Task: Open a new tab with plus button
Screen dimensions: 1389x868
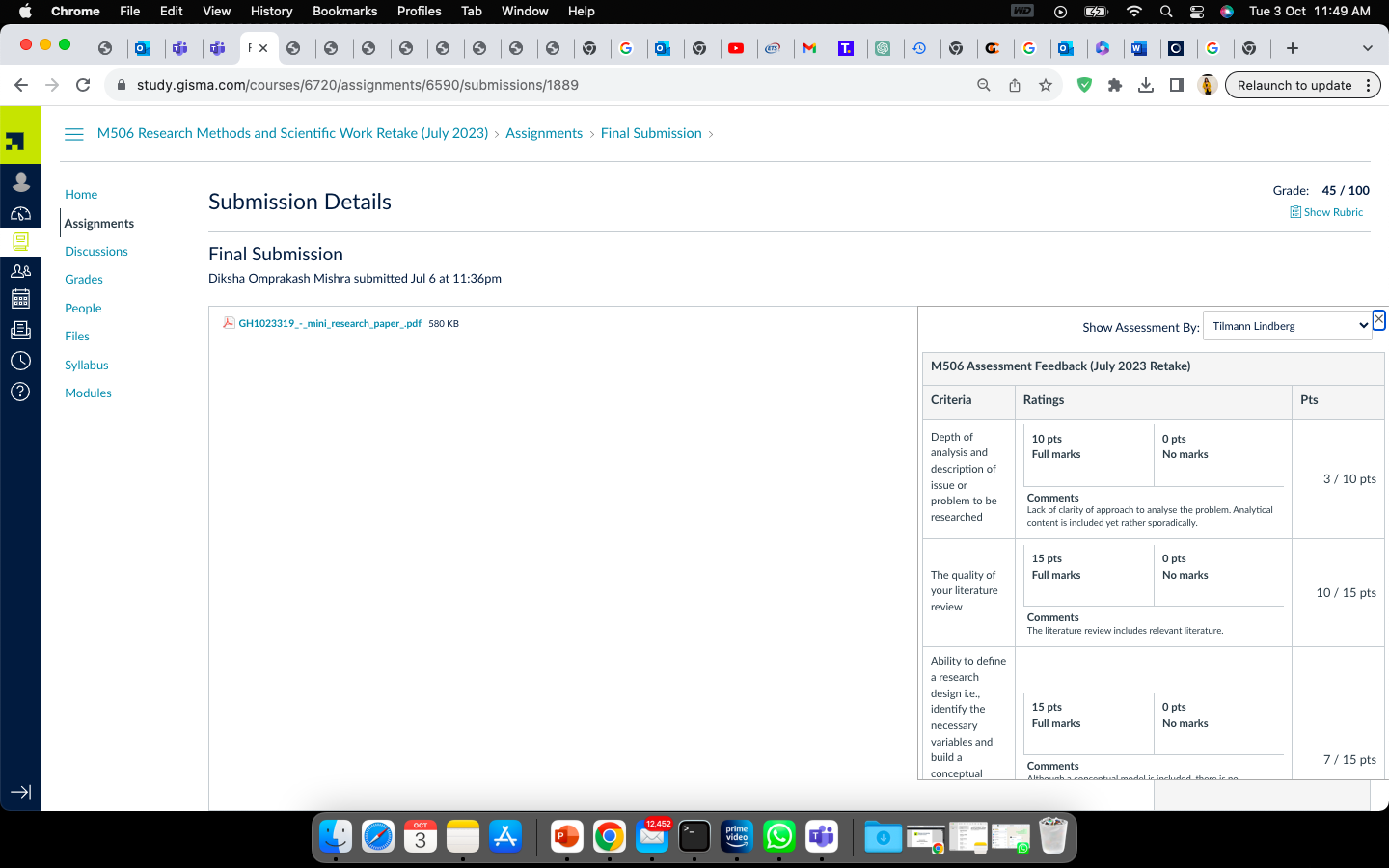Action: pyautogui.click(x=1293, y=48)
